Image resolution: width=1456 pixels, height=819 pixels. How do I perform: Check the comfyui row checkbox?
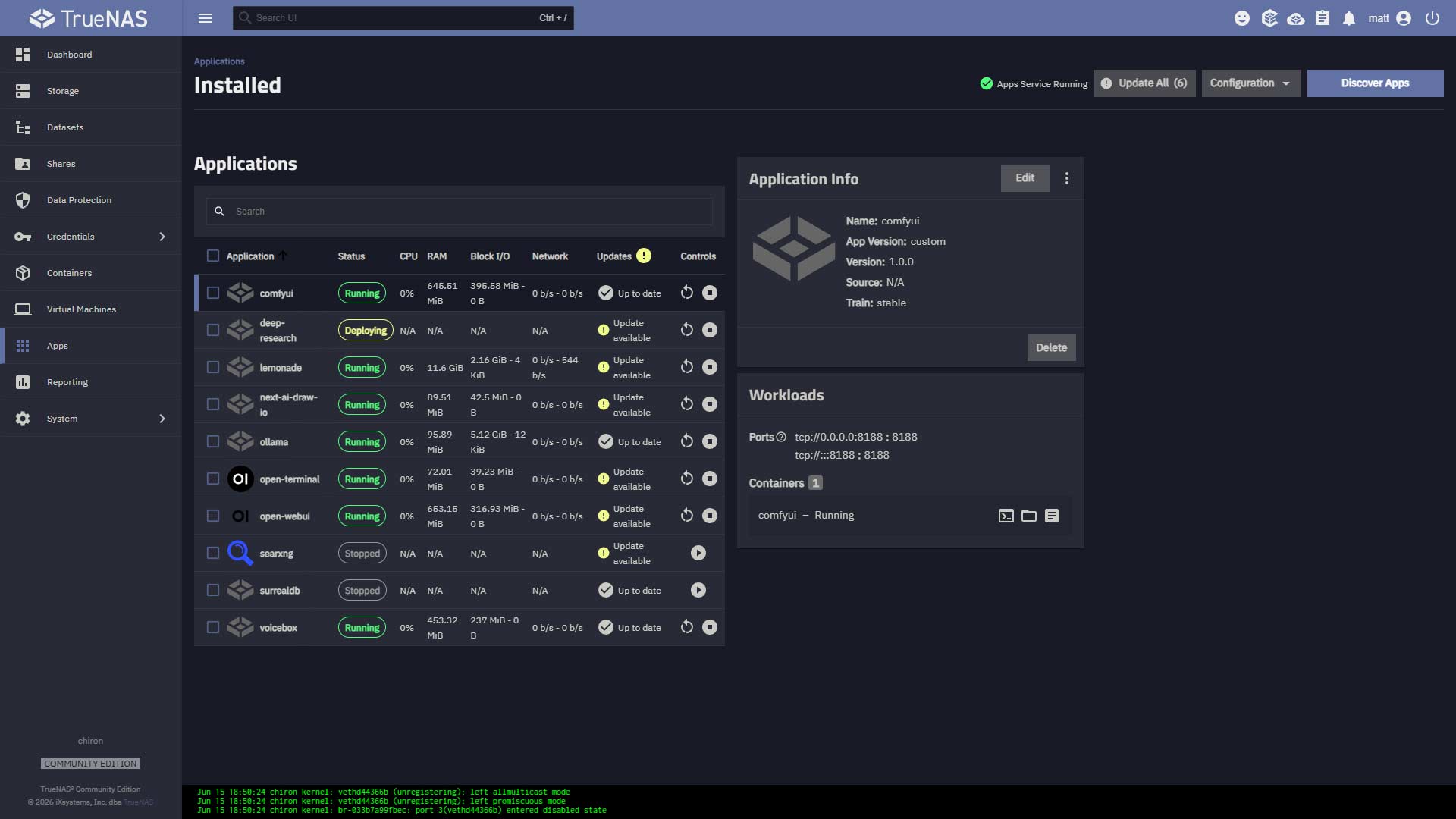point(213,293)
